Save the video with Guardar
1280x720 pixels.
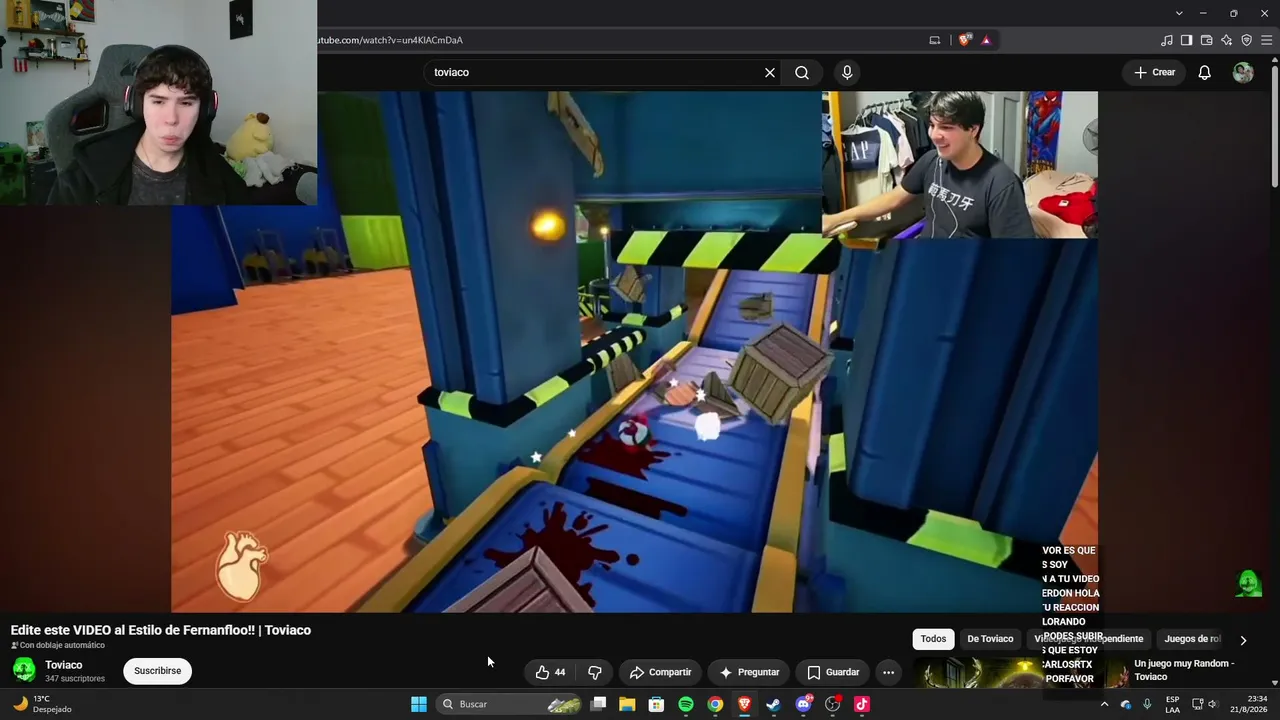[833, 672]
